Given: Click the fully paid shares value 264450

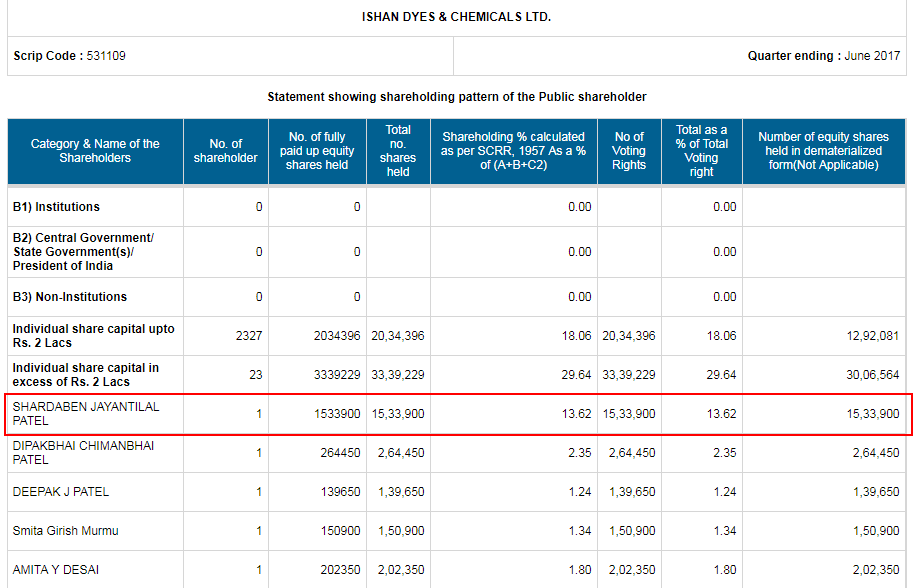Looking at the screenshot, I should click(x=340, y=453).
